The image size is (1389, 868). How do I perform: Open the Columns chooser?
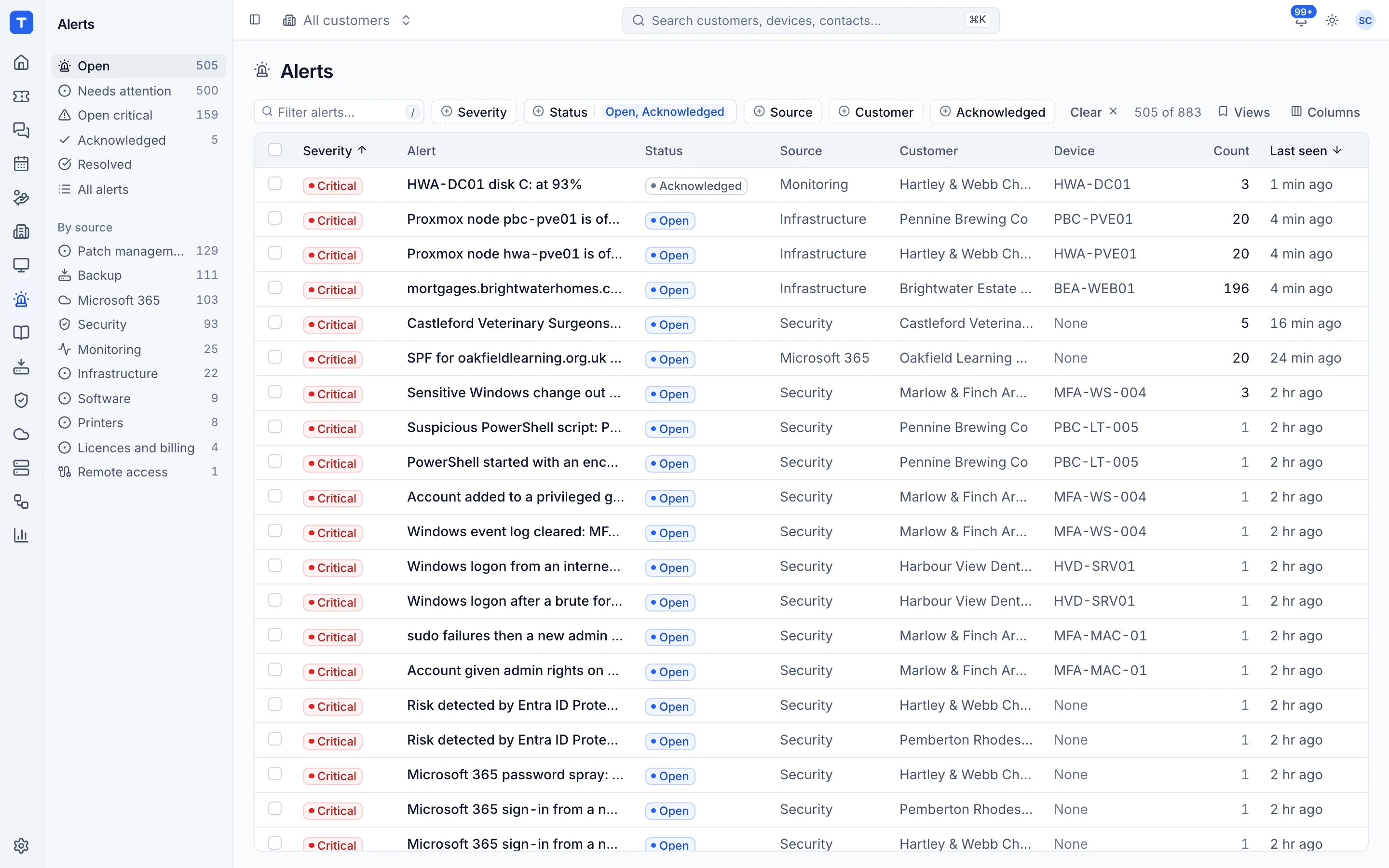point(1325,112)
